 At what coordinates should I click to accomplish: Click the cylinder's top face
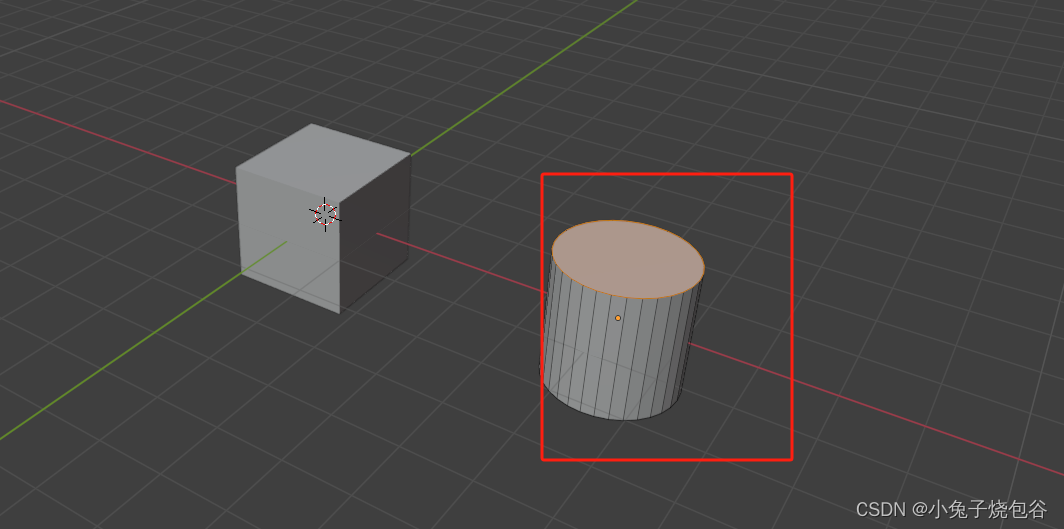628,259
